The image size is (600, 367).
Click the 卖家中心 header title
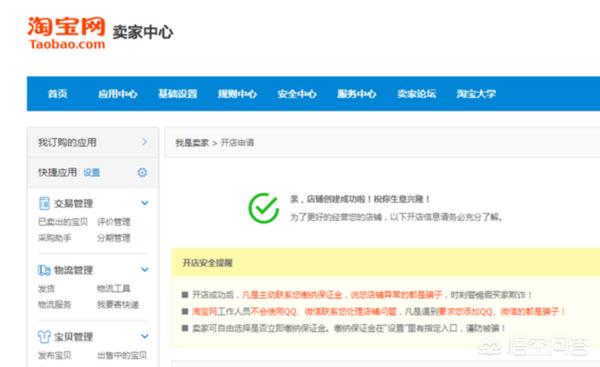pos(143,32)
